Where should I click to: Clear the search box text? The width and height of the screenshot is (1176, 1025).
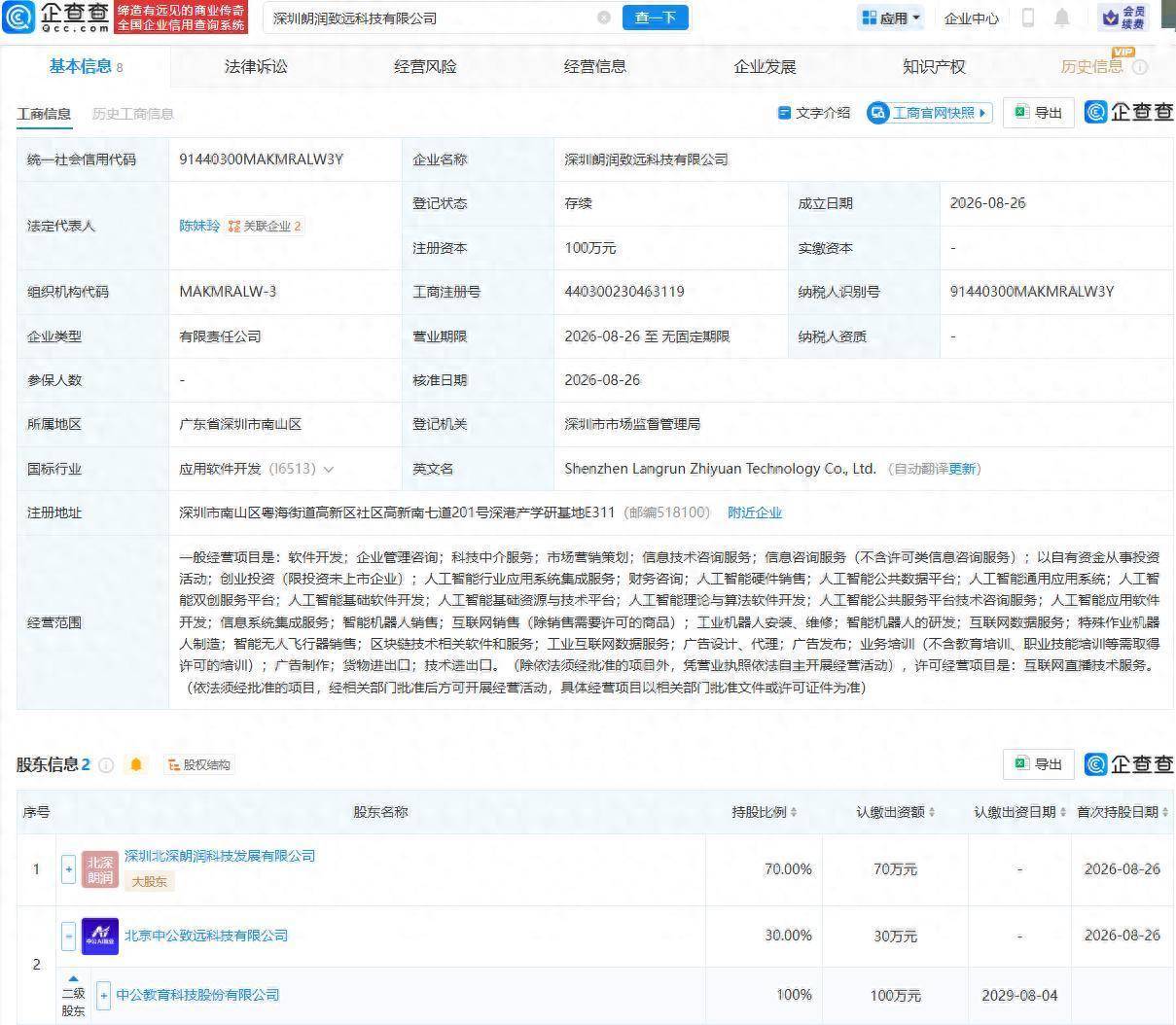coord(604,18)
